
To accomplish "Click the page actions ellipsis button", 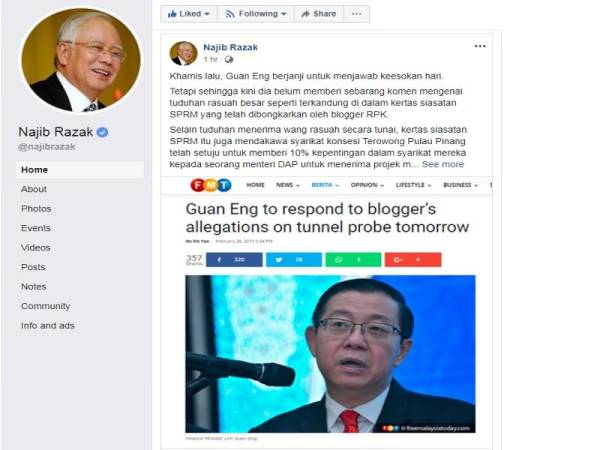I will pos(356,14).
